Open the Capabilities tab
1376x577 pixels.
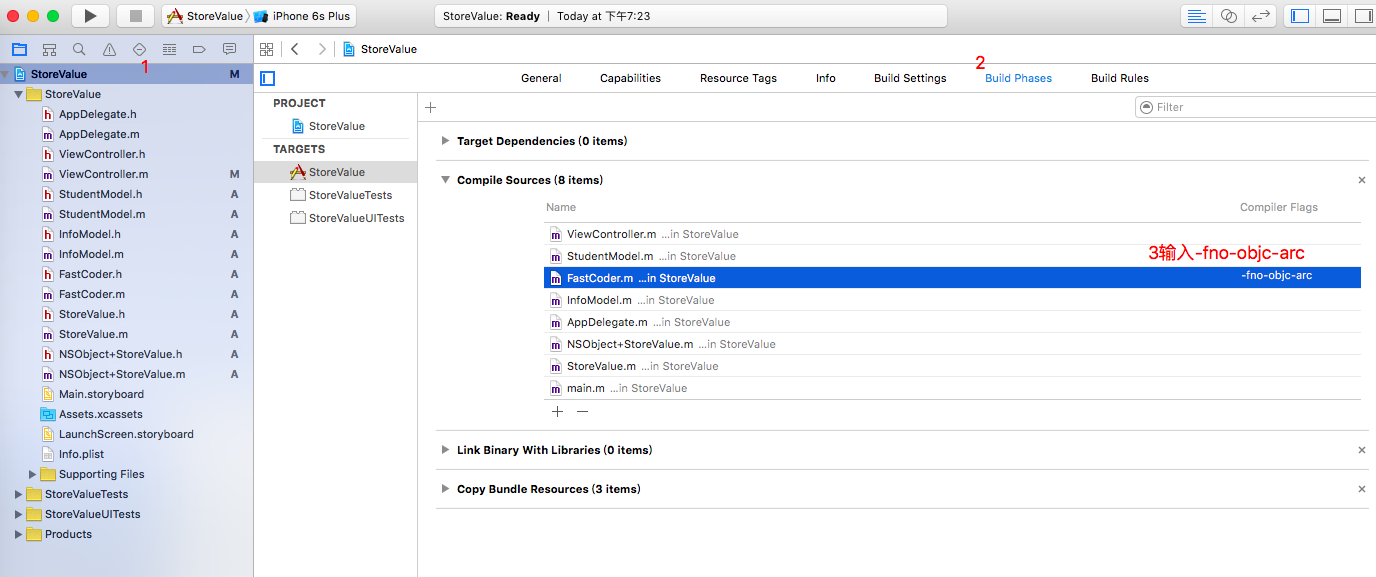(x=630, y=78)
